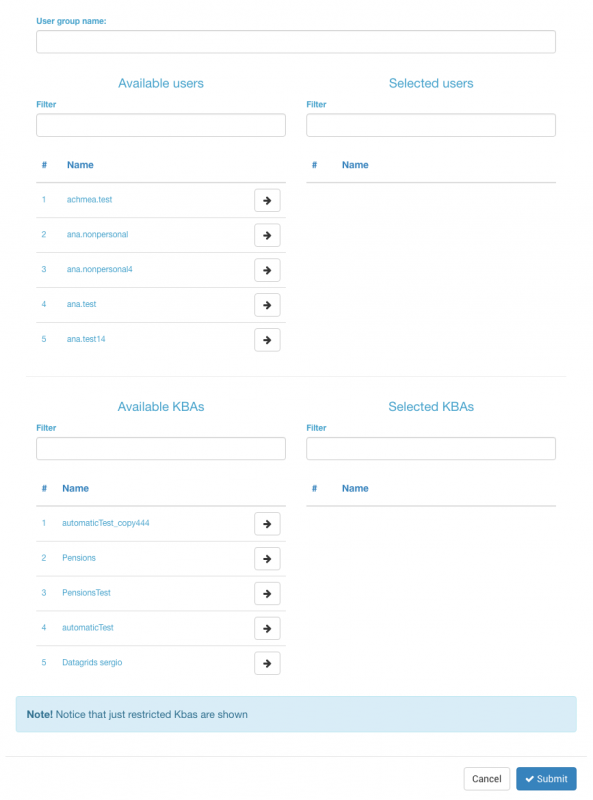593x800 pixels.
Task: Click the Selected users filter box
Action: tap(431, 125)
